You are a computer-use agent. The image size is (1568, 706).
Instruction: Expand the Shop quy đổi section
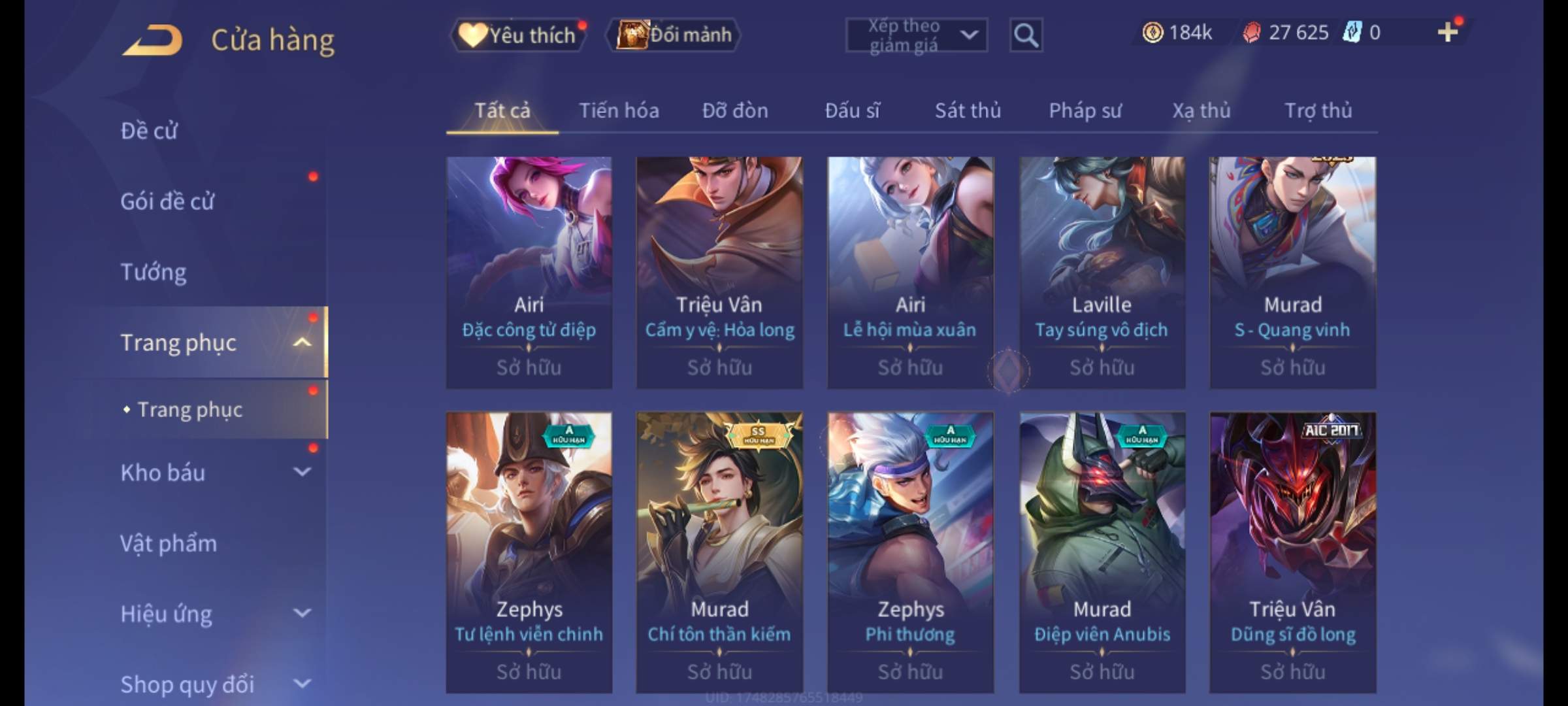pyautogui.click(x=302, y=684)
